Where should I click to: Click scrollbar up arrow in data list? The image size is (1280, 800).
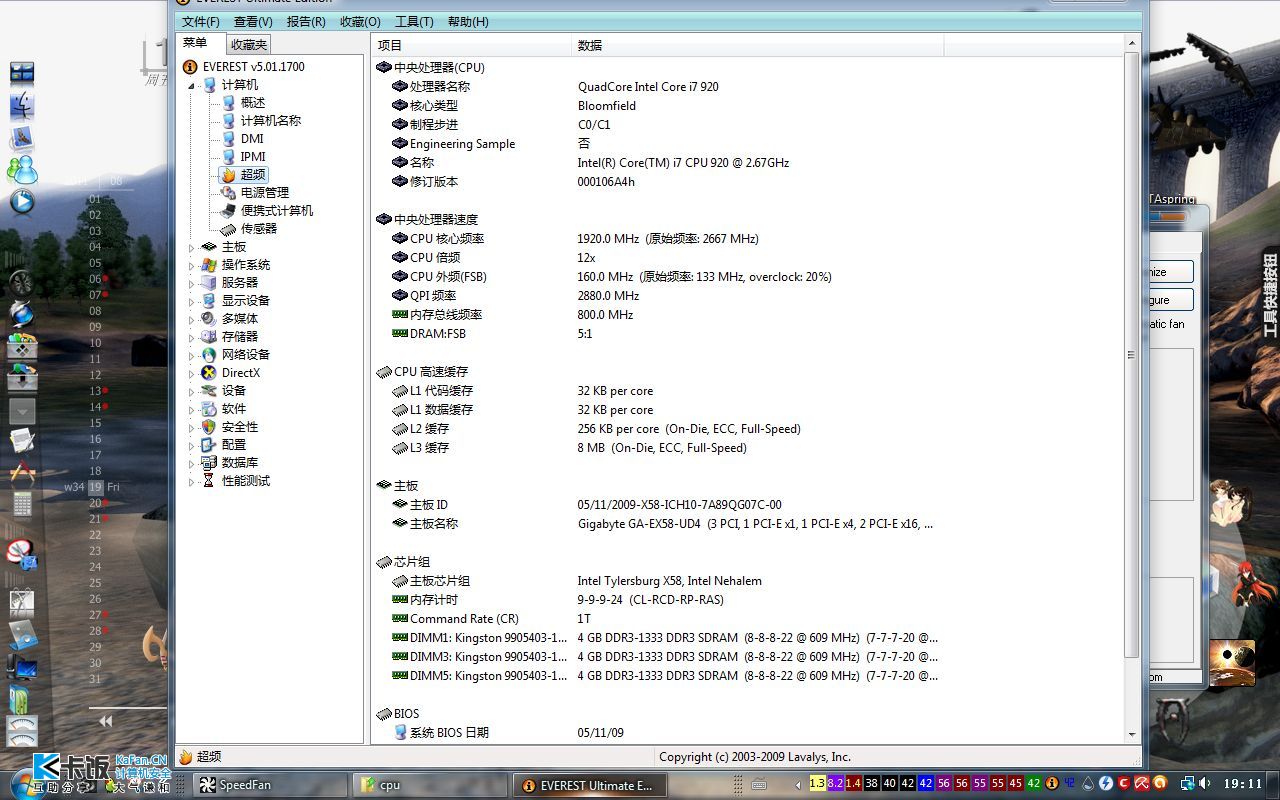[x=1132, y=44]
